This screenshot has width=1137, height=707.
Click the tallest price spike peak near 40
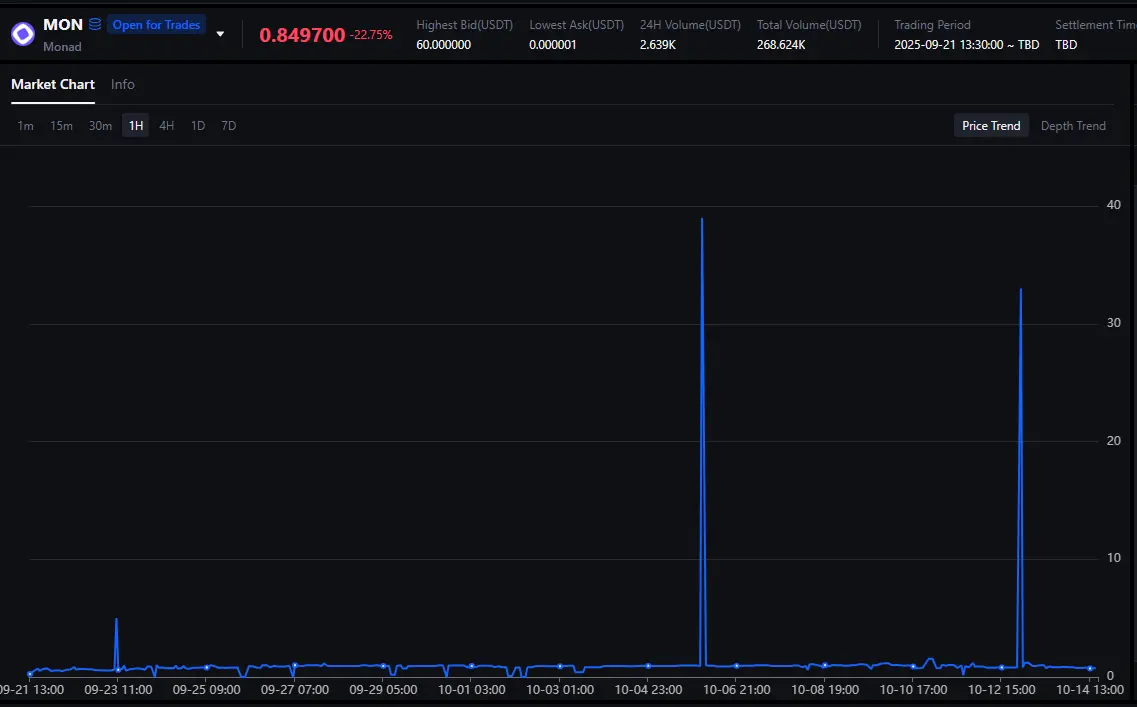[x=702, y=219]
